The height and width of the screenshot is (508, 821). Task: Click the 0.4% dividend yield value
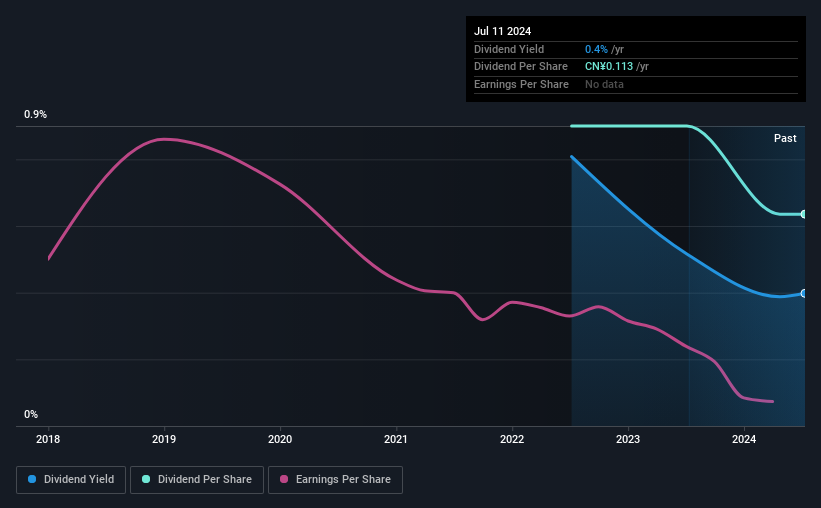596,49
